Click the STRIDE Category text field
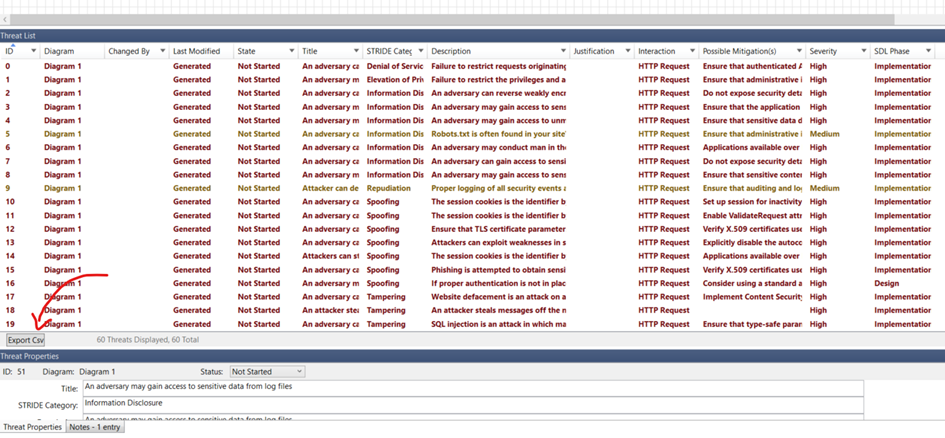Image resolution: width=945 pixels, height=438 pixels. pyautogui.click(x=472, y=404)
